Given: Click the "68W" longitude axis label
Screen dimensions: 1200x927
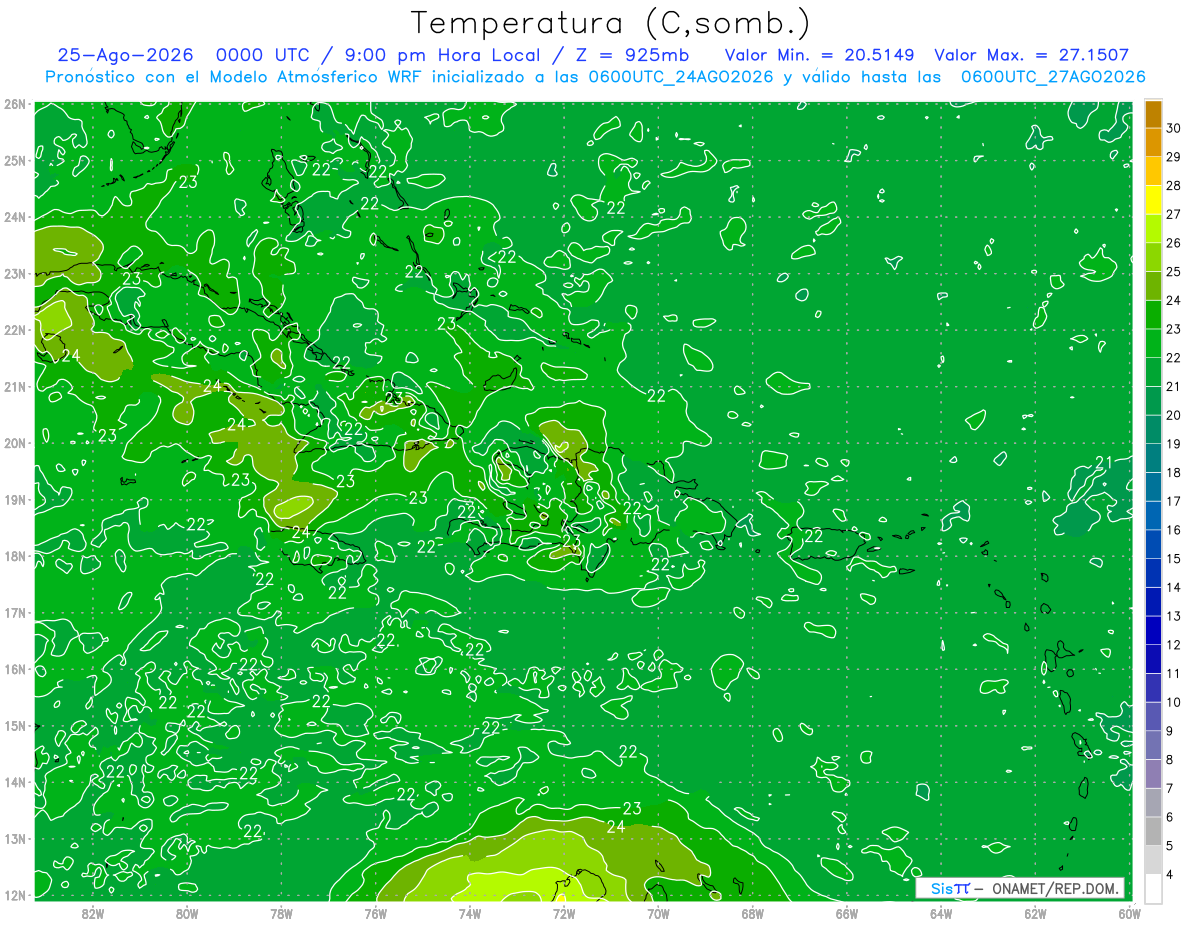Looking at the screenshot, I should tap(753, 913).
